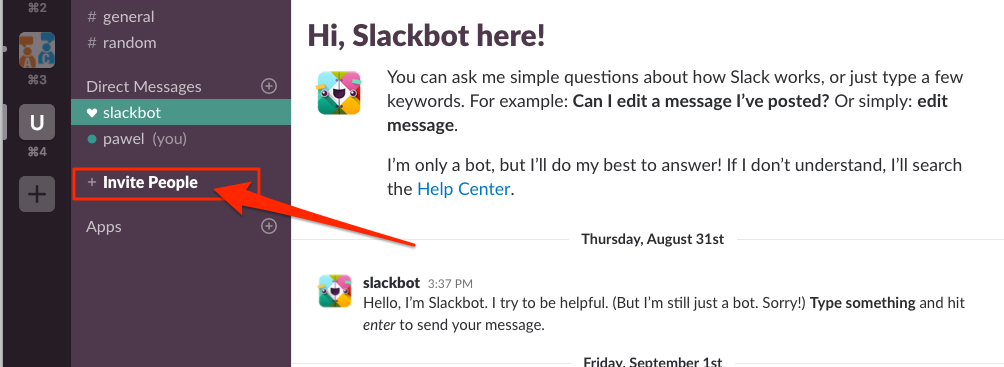Click the slackbot sender name in message
The width and height of the screenshot is (1004, 367).
tap(391, 282)
